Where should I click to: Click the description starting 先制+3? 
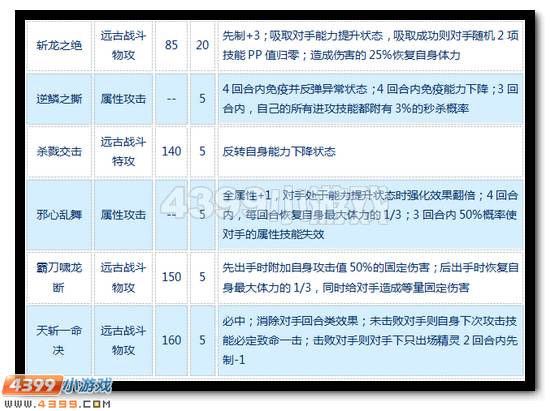pos(370,46)
